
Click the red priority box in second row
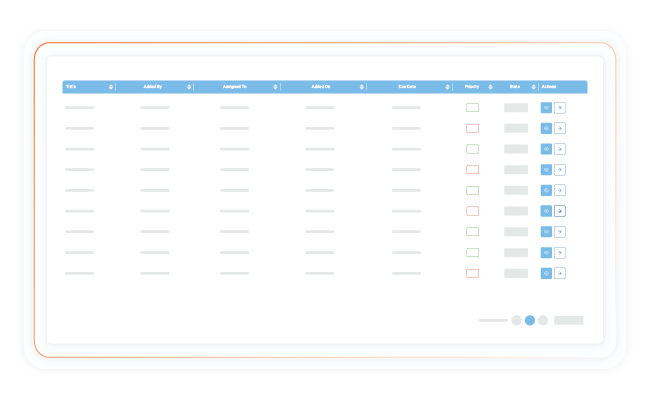coord(472,128)
